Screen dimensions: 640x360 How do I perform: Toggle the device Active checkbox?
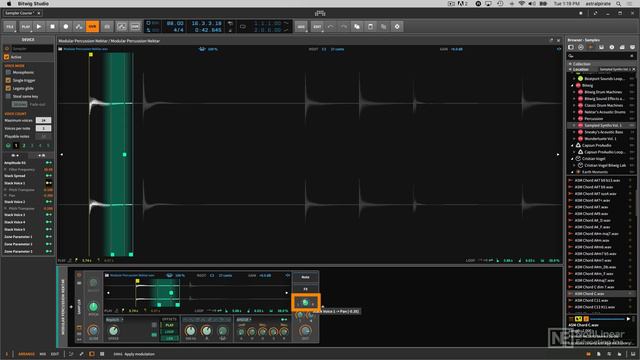click(7, 57)
